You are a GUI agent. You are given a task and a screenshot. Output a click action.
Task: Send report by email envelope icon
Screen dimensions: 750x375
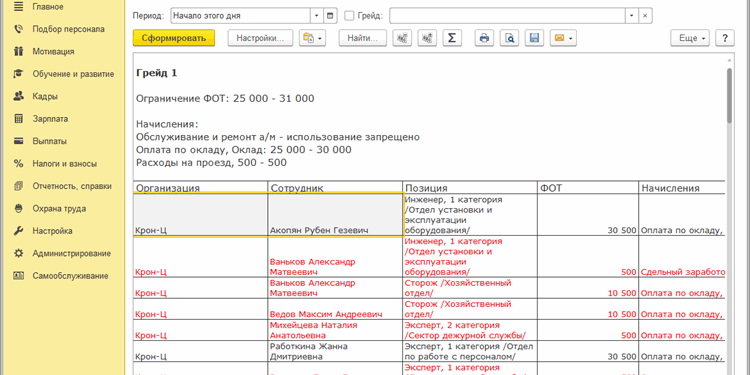(x=563, y=38)
